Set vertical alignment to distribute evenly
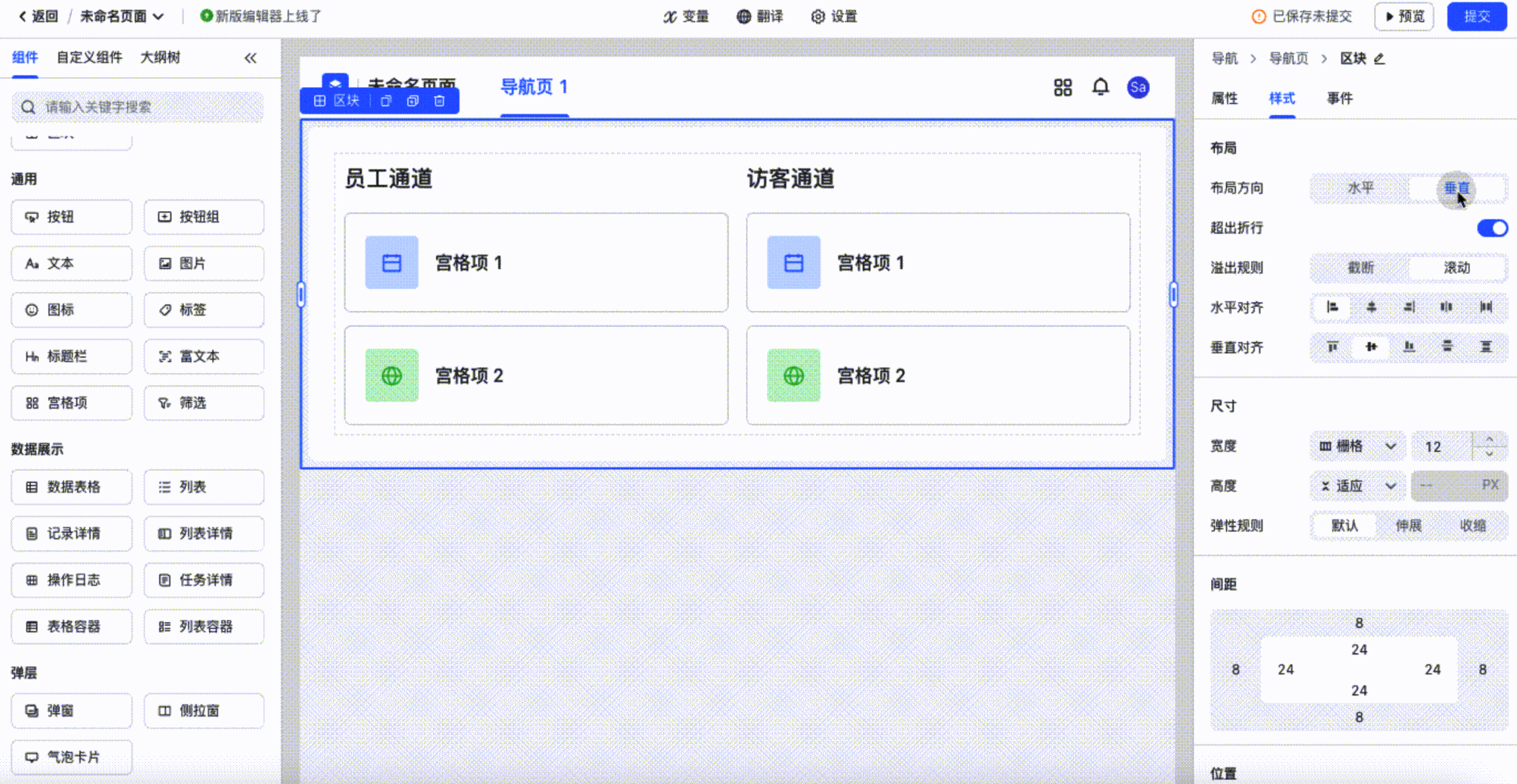 coord(1447,347)
